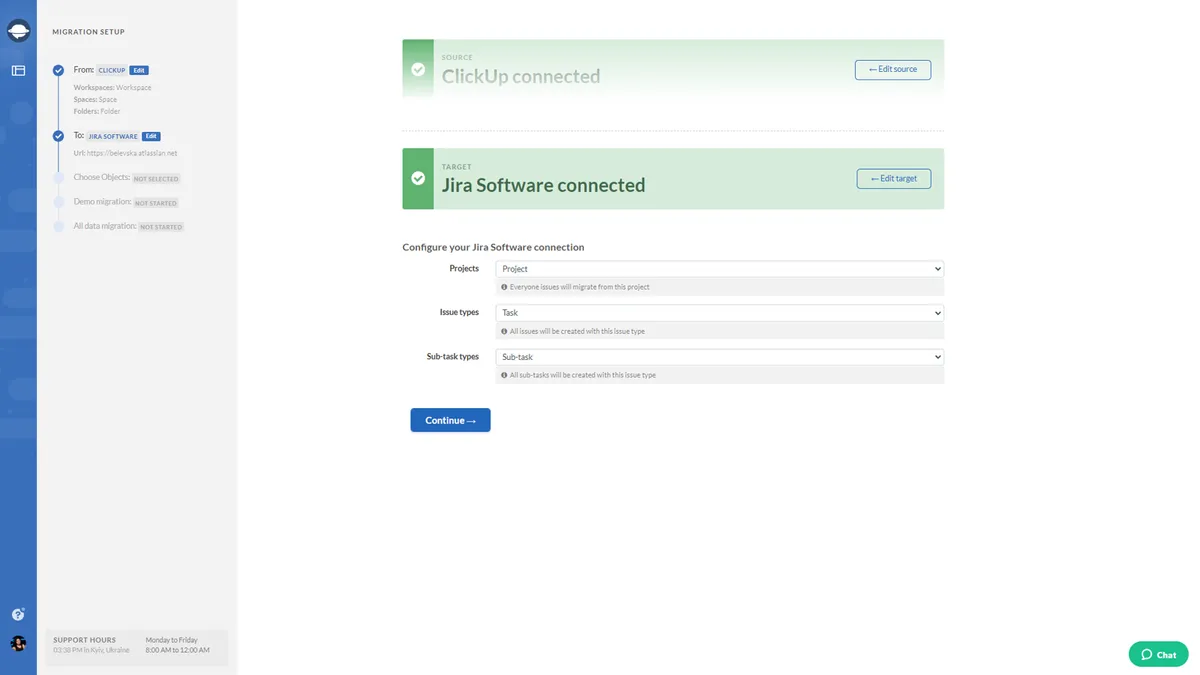
Task: Click the Edit source button
Action: pyautogui.click(x=893, y=70)
